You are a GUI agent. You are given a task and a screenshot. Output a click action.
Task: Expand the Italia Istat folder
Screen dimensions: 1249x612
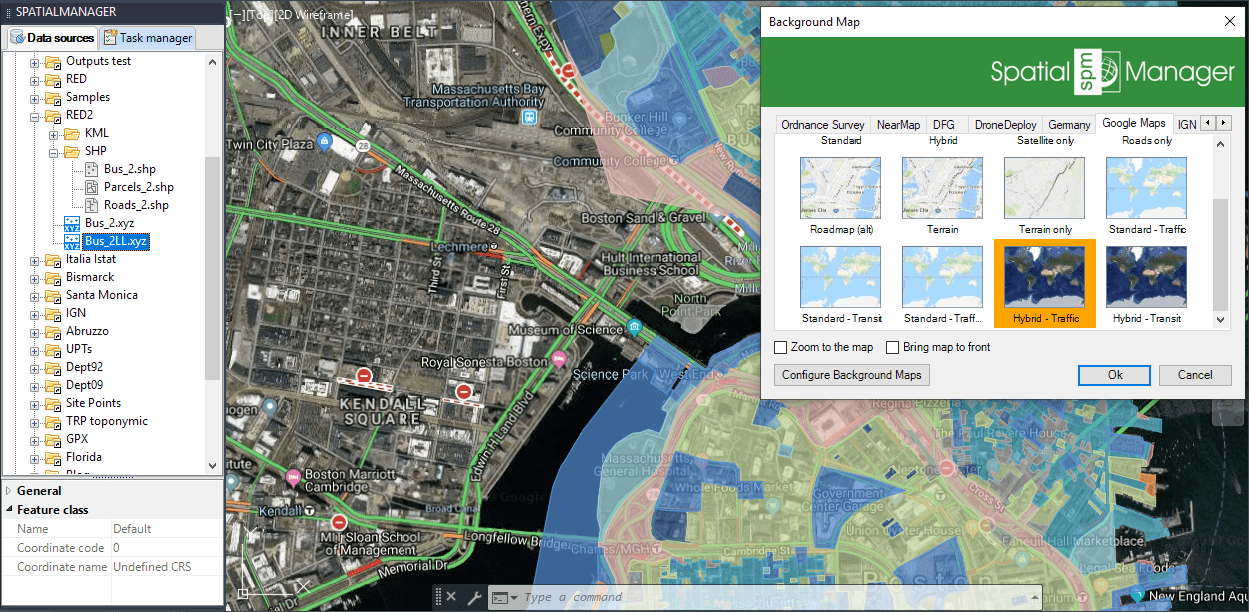coord(34,259)
